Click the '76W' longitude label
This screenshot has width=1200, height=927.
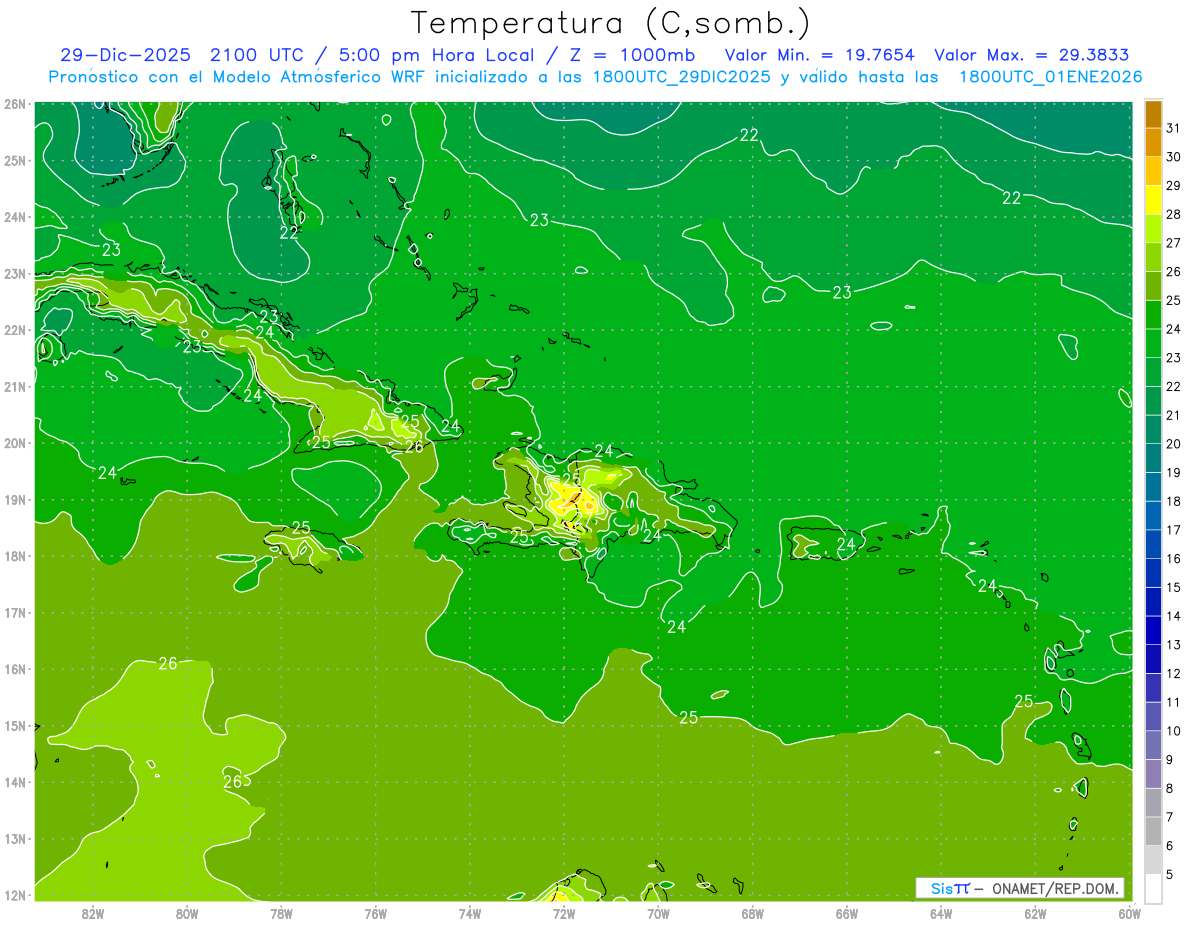coord(375,914)
